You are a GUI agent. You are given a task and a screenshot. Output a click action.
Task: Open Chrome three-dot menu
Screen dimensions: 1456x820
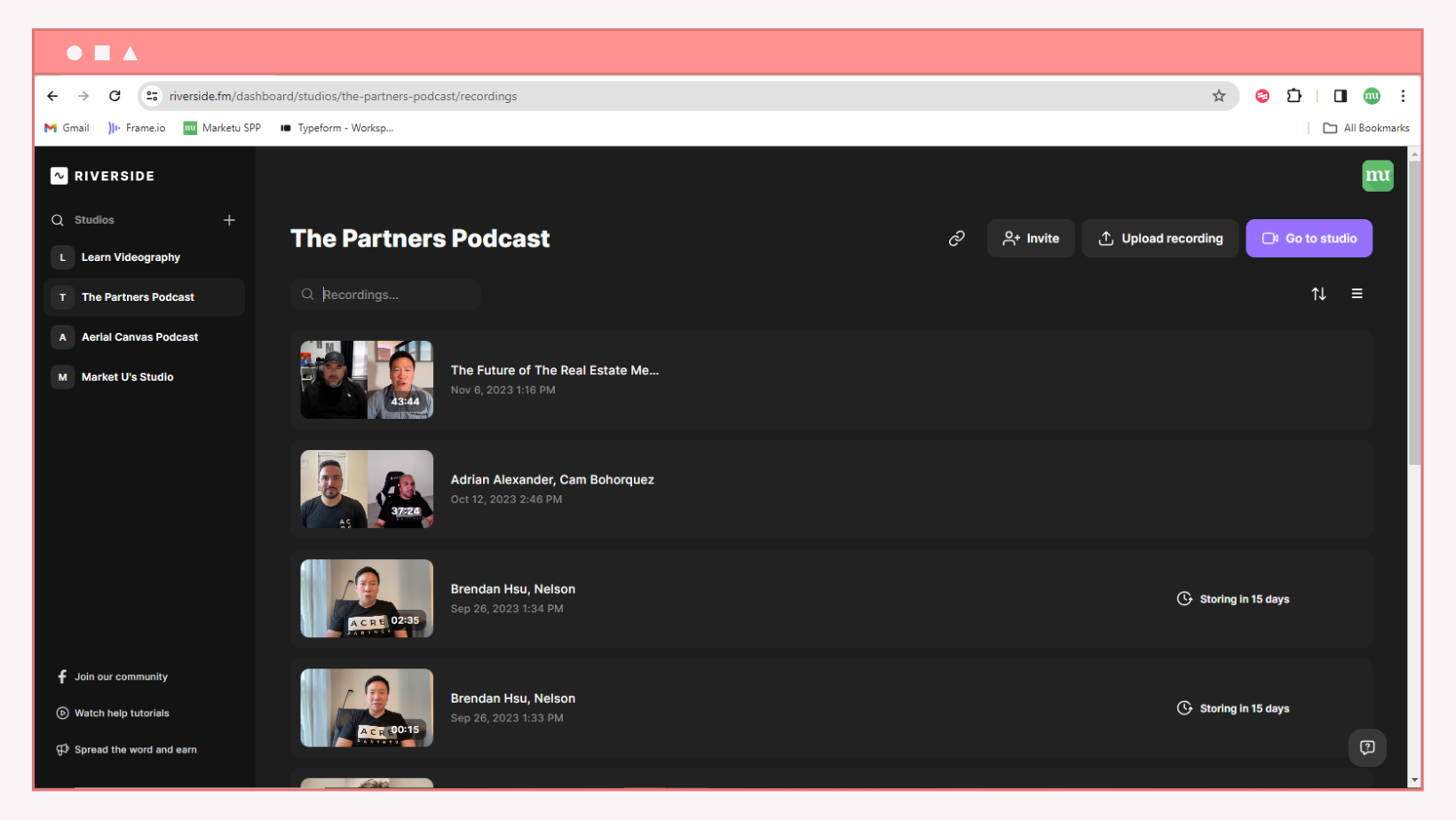pyautogui.click(x=1403, y=96)
